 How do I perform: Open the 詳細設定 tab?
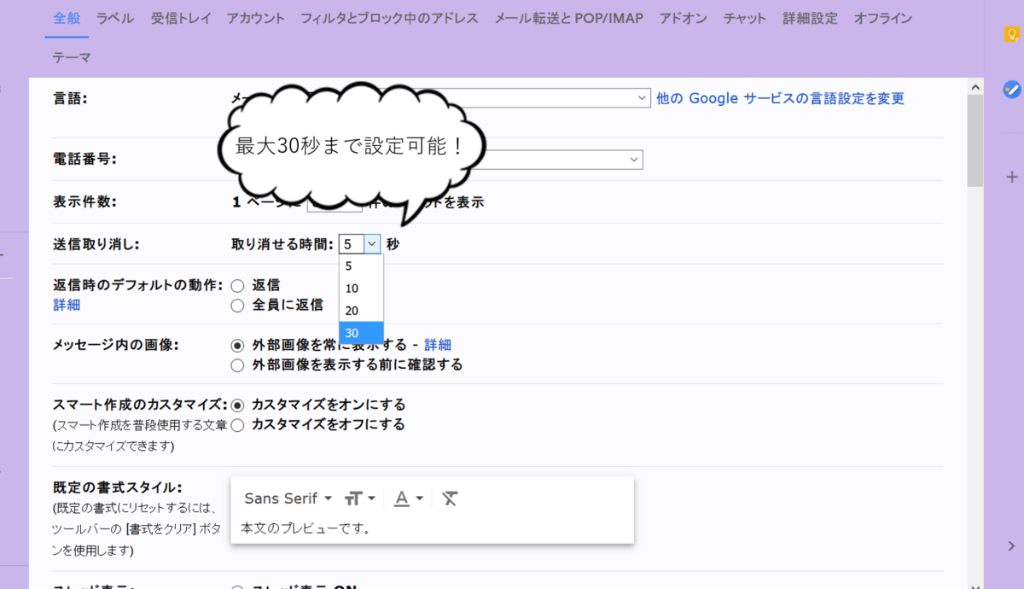(810, 18)
